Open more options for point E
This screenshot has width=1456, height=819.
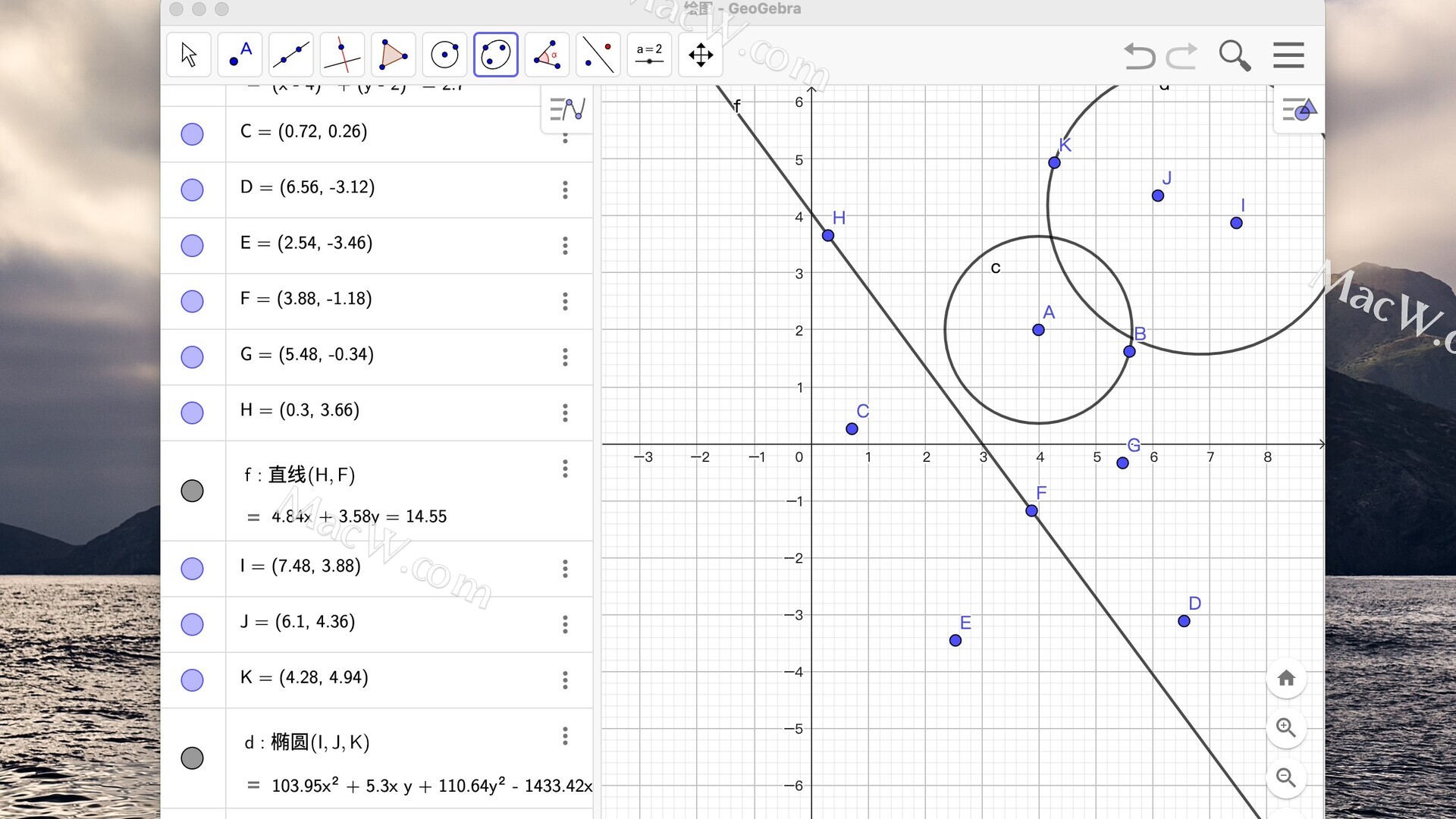click(x=565, y=246)
